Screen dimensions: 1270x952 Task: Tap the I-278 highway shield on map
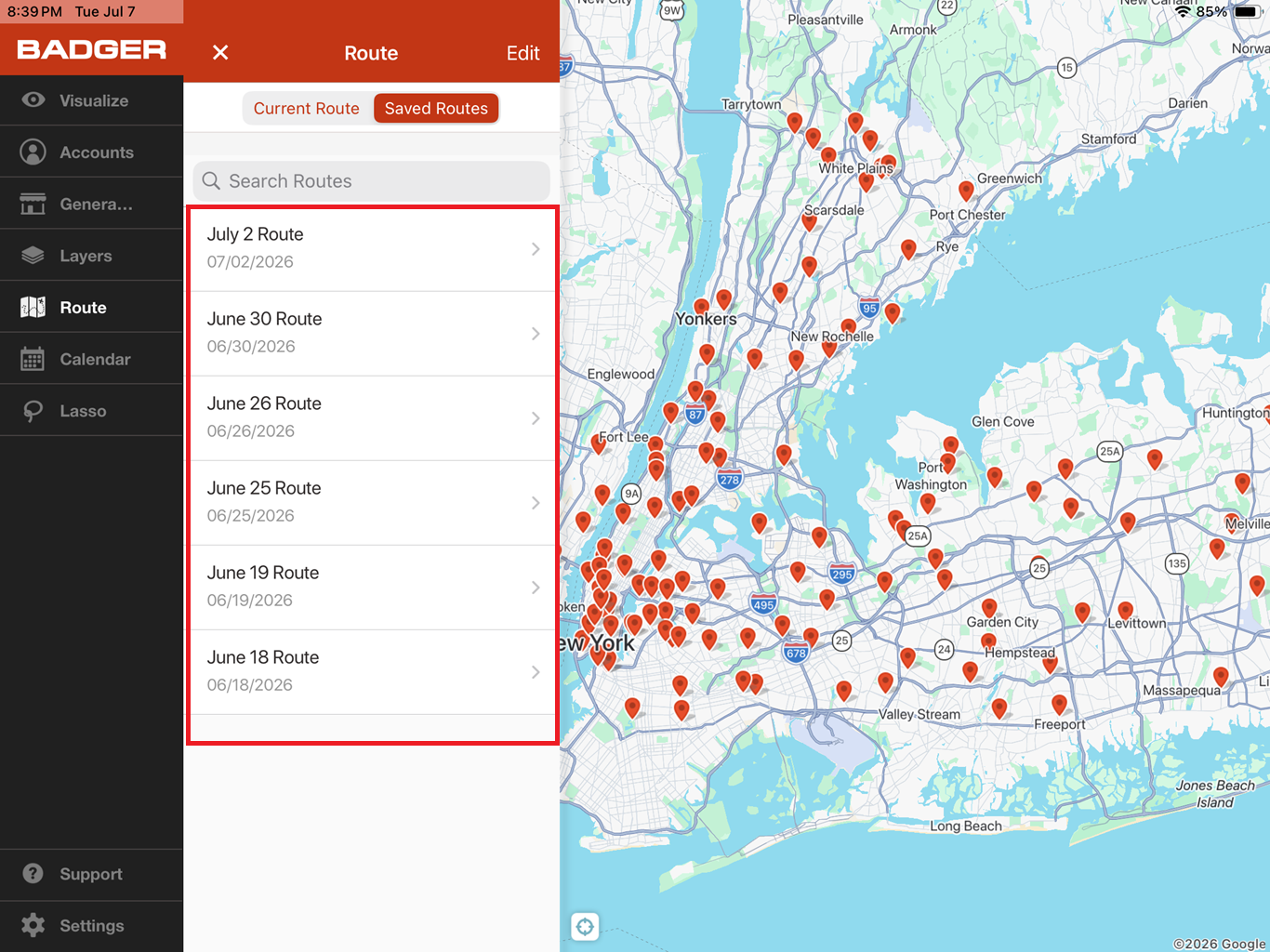(x=729, y=480)
